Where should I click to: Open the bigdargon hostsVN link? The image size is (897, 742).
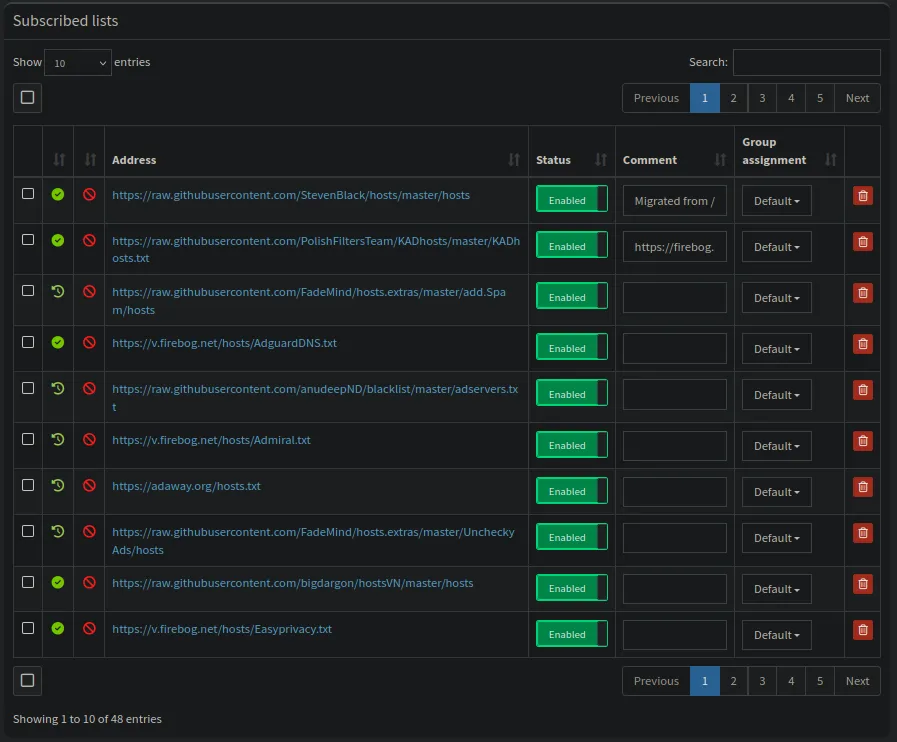(x=292, y=583)
